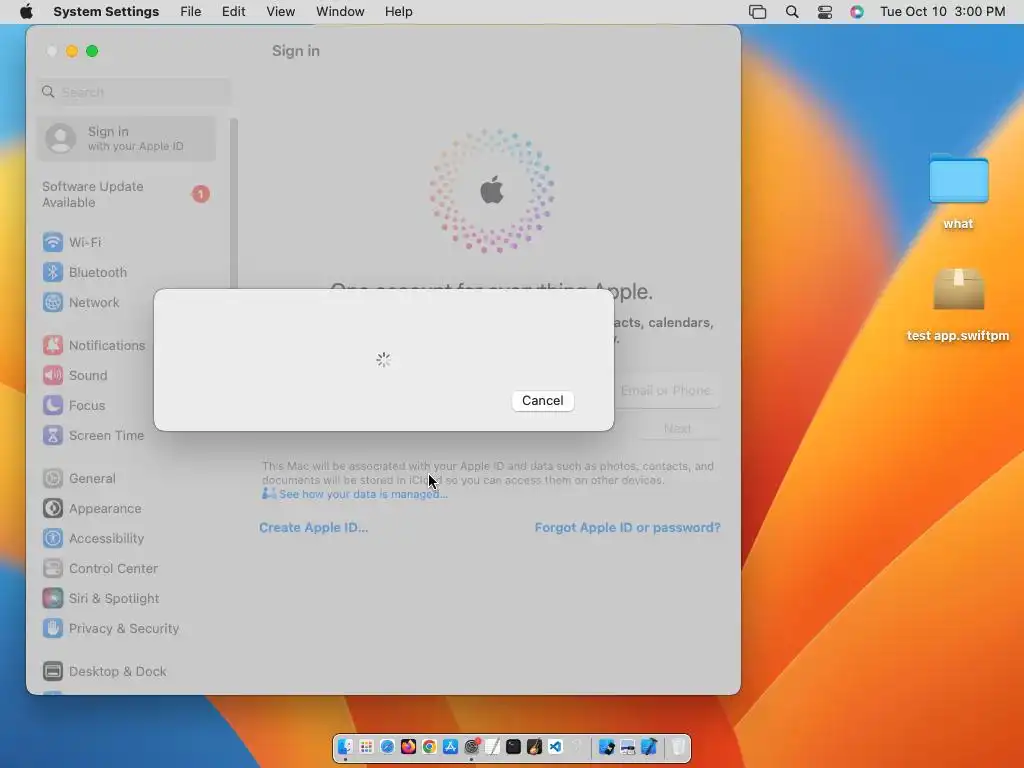
Task: Open the Apple menu
Action: [x=26, y=12]
